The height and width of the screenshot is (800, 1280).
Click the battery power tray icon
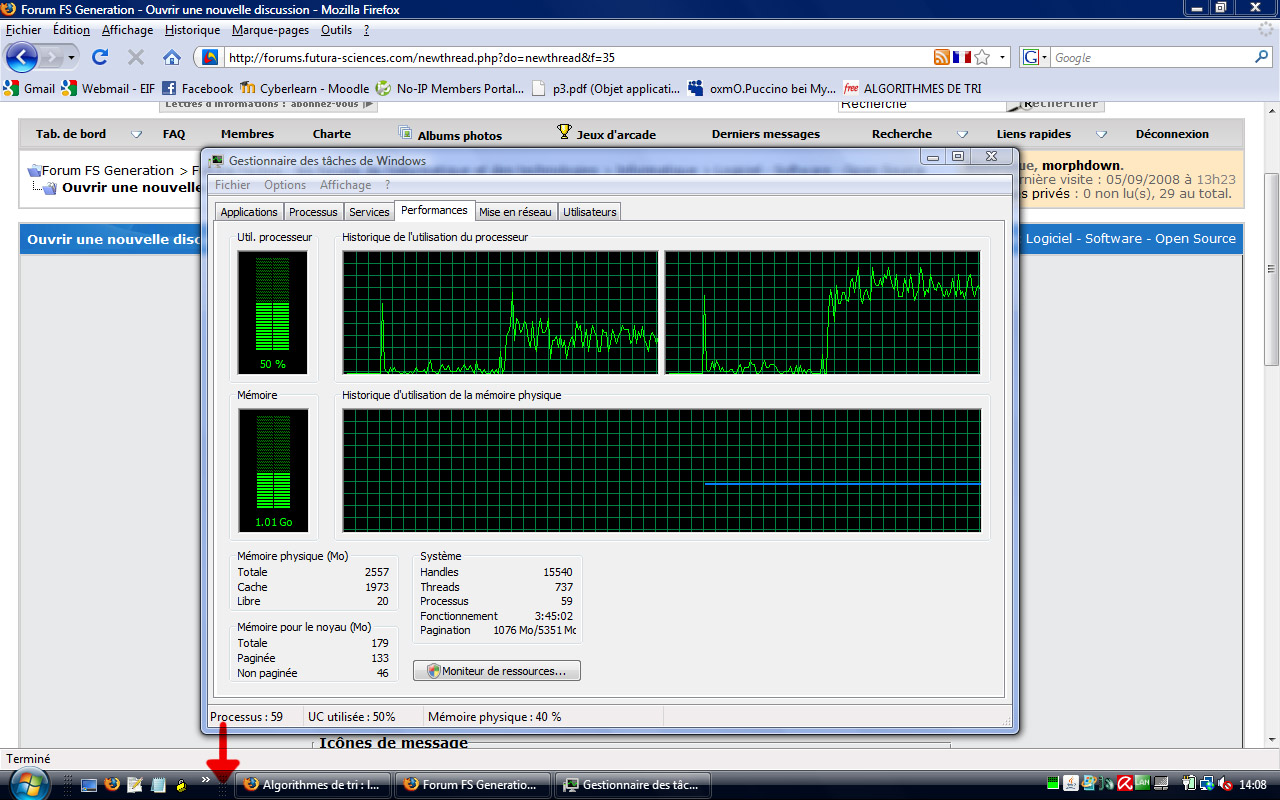point(1189,784)
